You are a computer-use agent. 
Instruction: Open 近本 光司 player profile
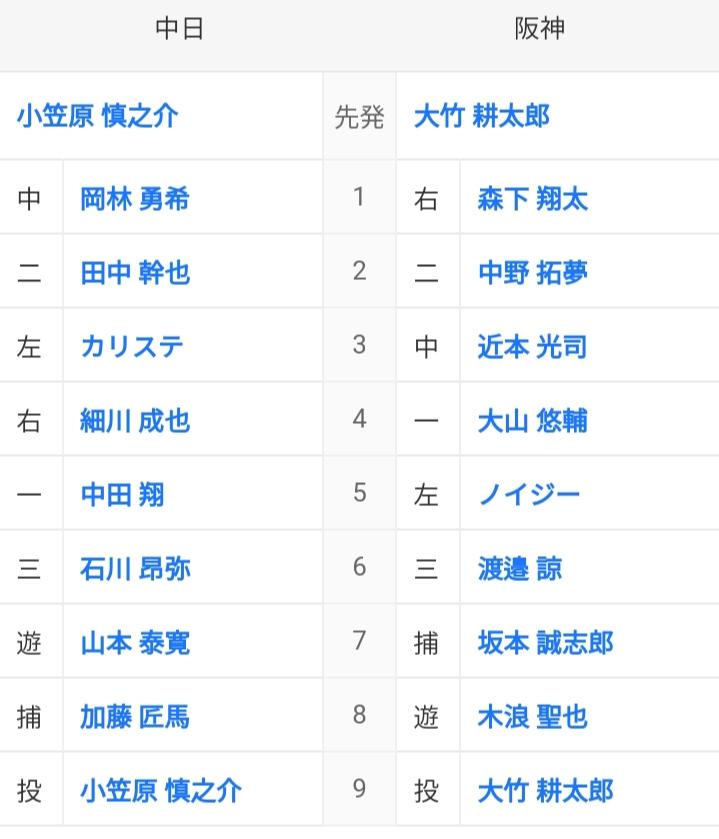(x=533, y=347)
